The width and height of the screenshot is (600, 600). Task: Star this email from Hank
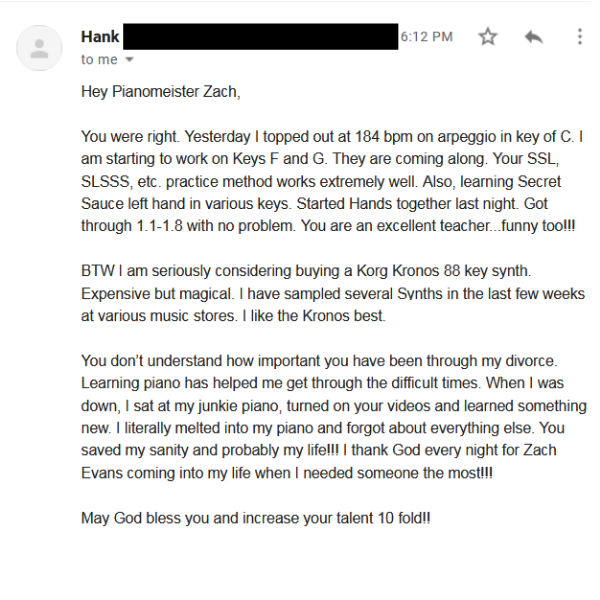[488, 37]
